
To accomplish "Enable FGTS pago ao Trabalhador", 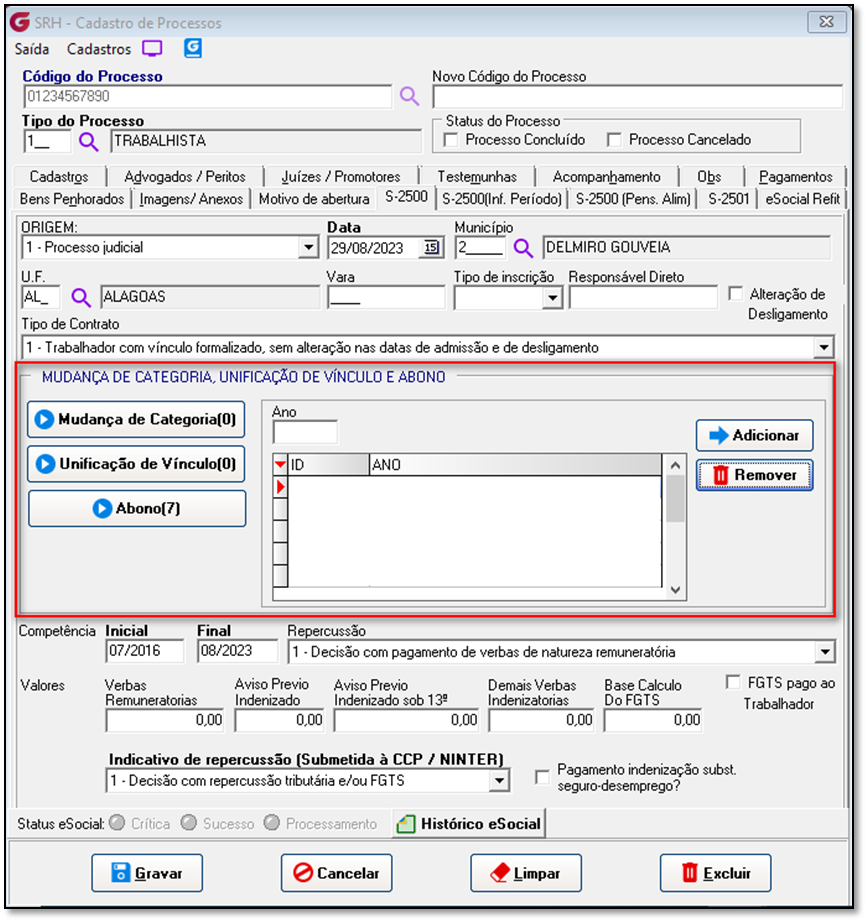I will click(x=733, y=682).
